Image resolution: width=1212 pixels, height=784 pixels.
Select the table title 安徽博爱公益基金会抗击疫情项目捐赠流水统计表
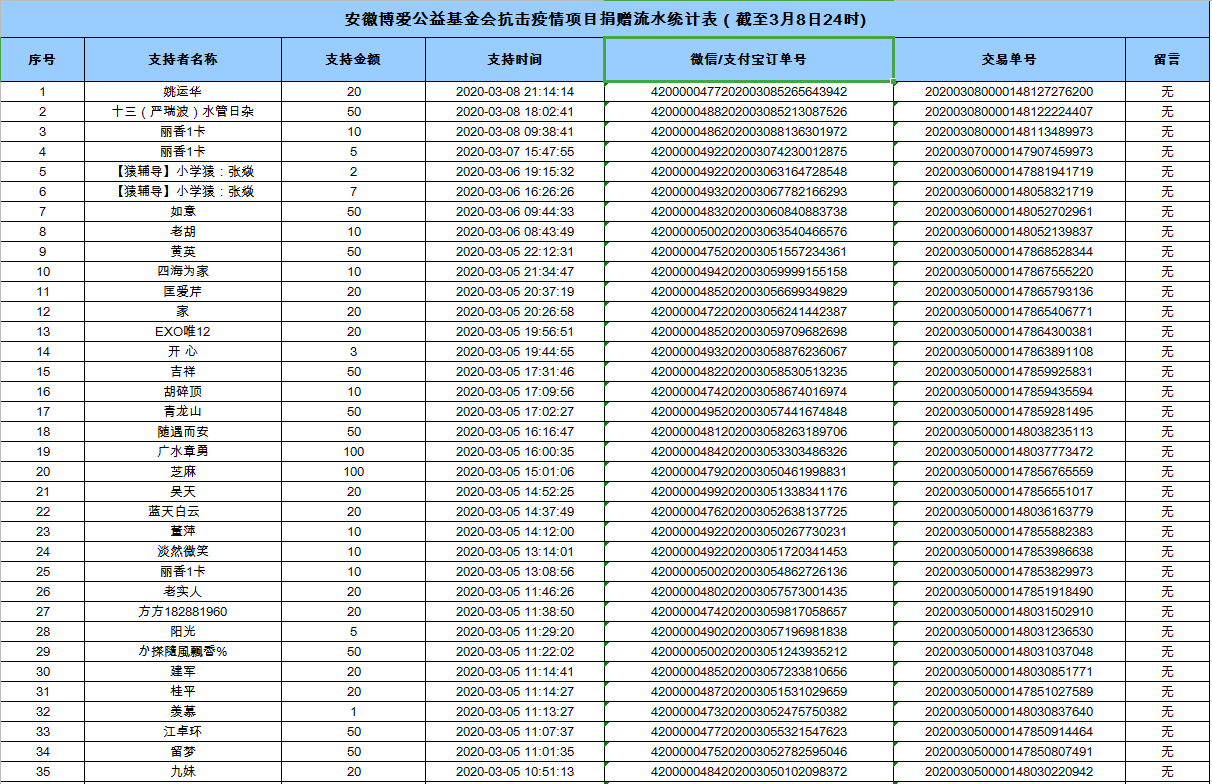[605, 19]
